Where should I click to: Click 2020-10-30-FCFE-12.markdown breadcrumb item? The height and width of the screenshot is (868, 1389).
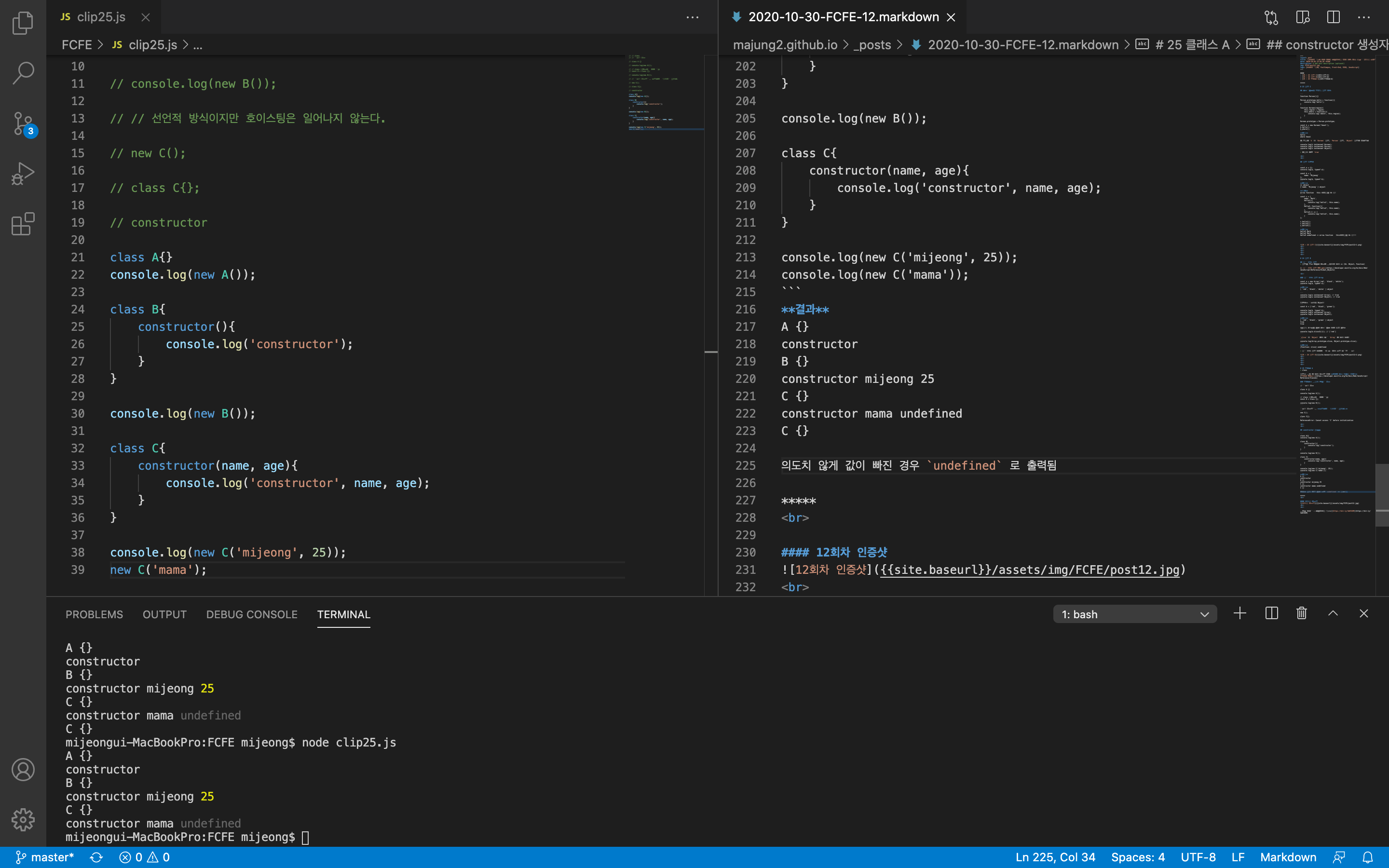coord(1015,45)
